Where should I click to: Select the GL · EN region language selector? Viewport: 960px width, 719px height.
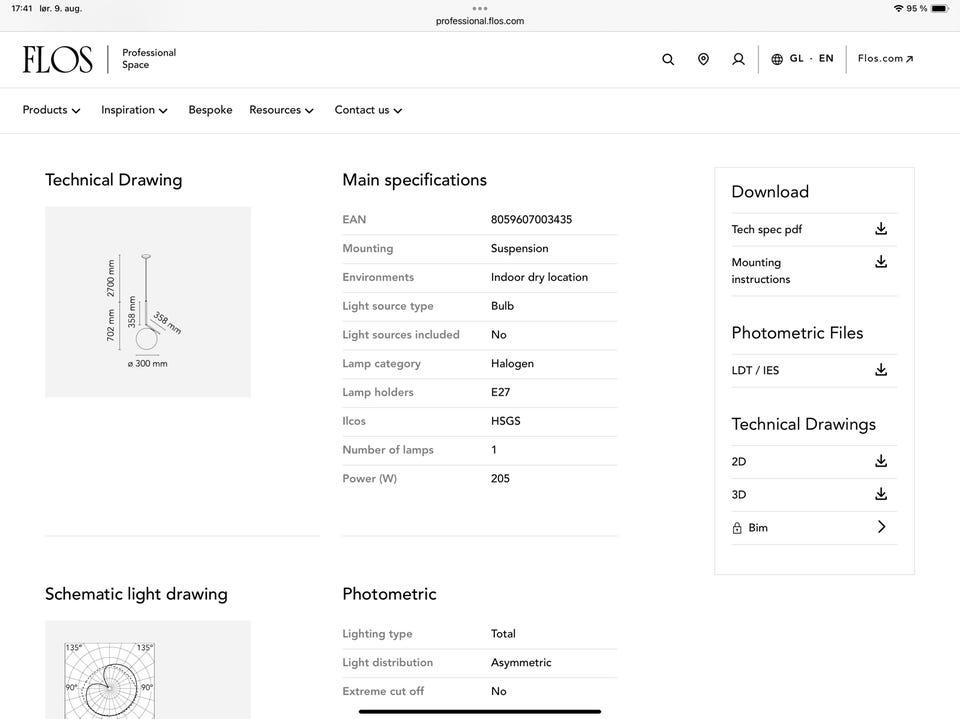click(x=811, y=59)
